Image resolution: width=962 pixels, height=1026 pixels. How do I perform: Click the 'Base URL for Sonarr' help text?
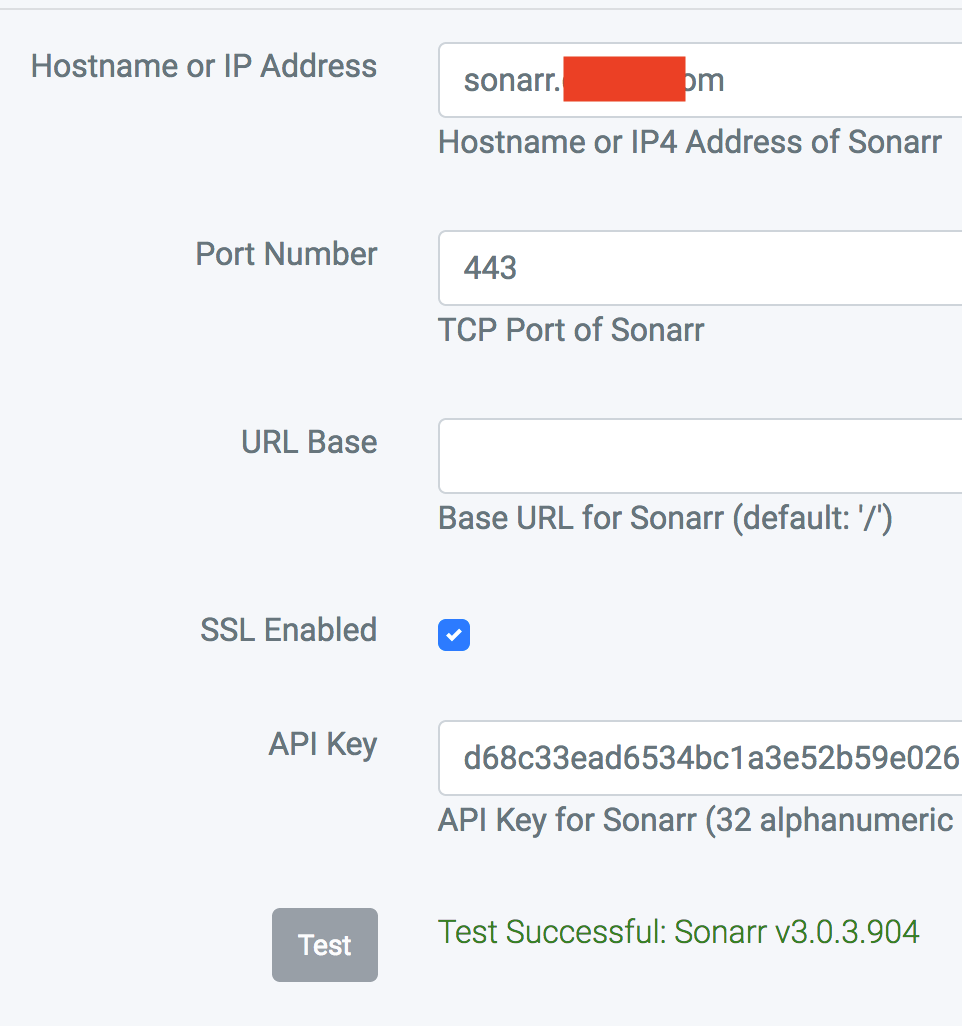click(x=665, y=518)
